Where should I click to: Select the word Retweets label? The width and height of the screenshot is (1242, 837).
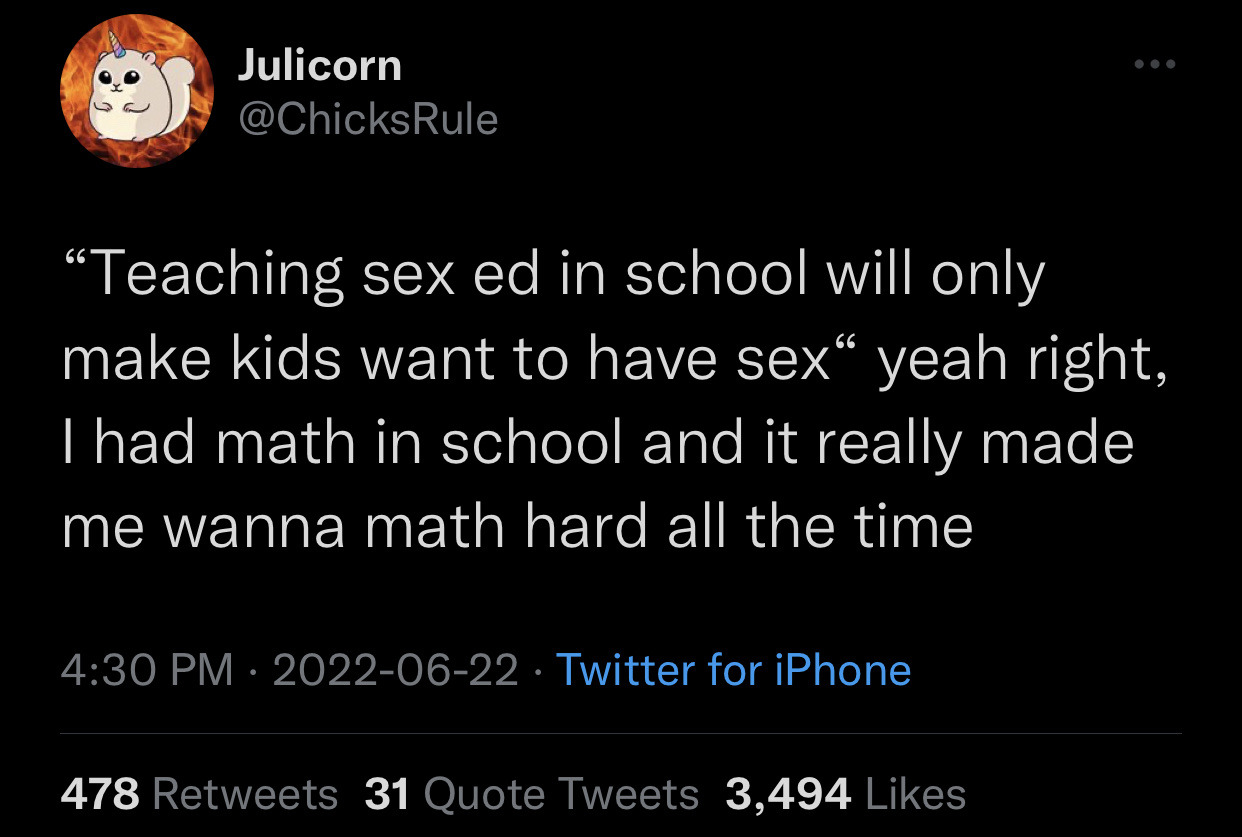246,795
